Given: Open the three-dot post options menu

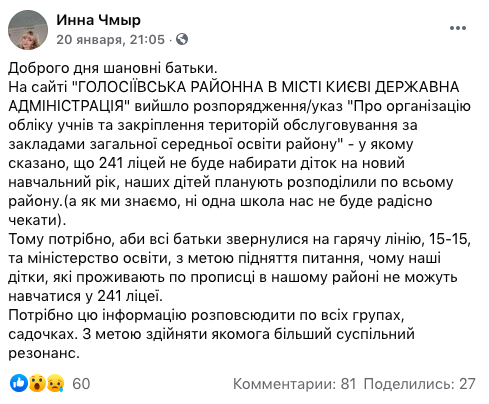Looking at the screenshot, I should [458, 28].
